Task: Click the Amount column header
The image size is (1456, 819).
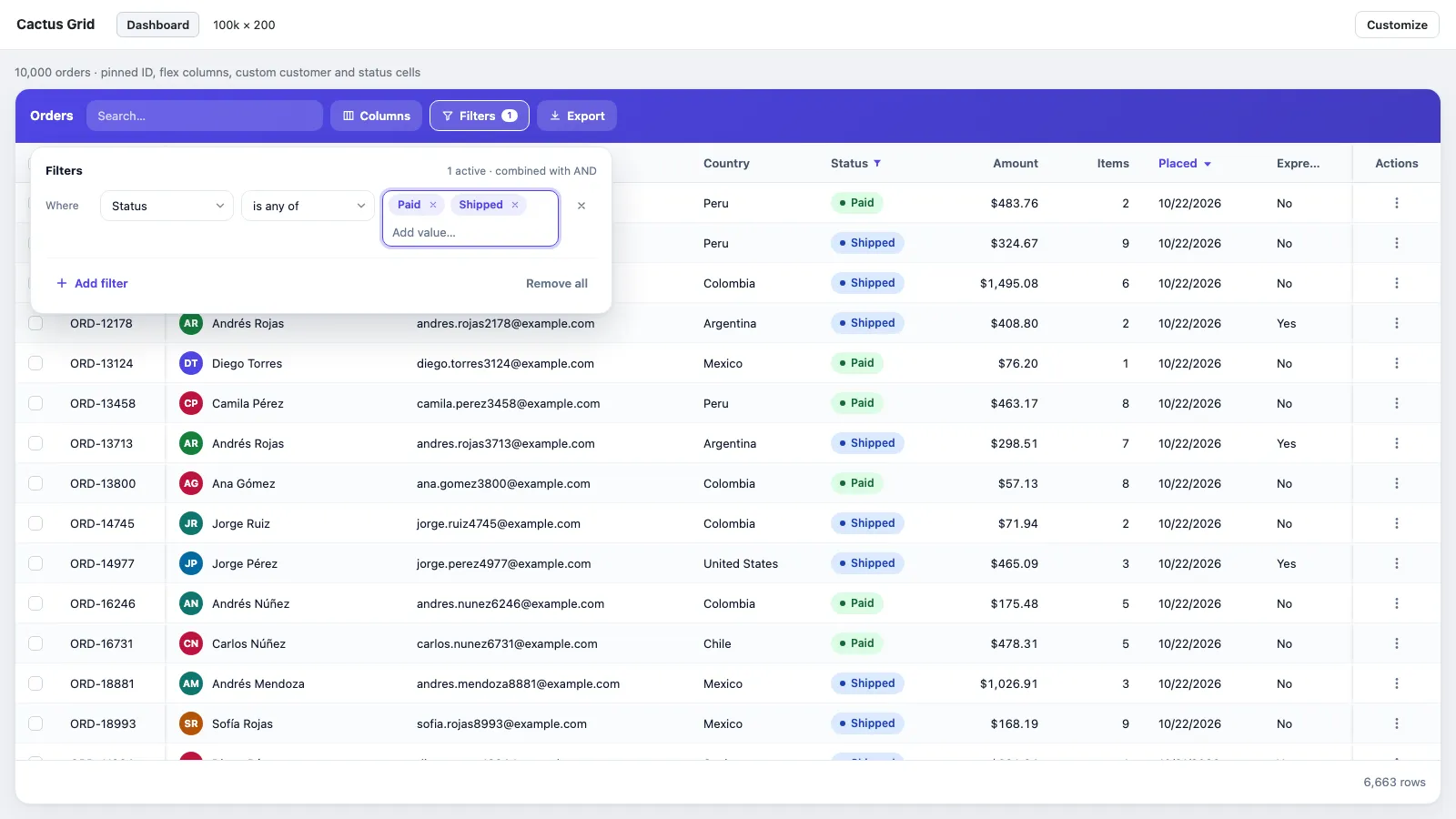Action: click(1016, 164)
